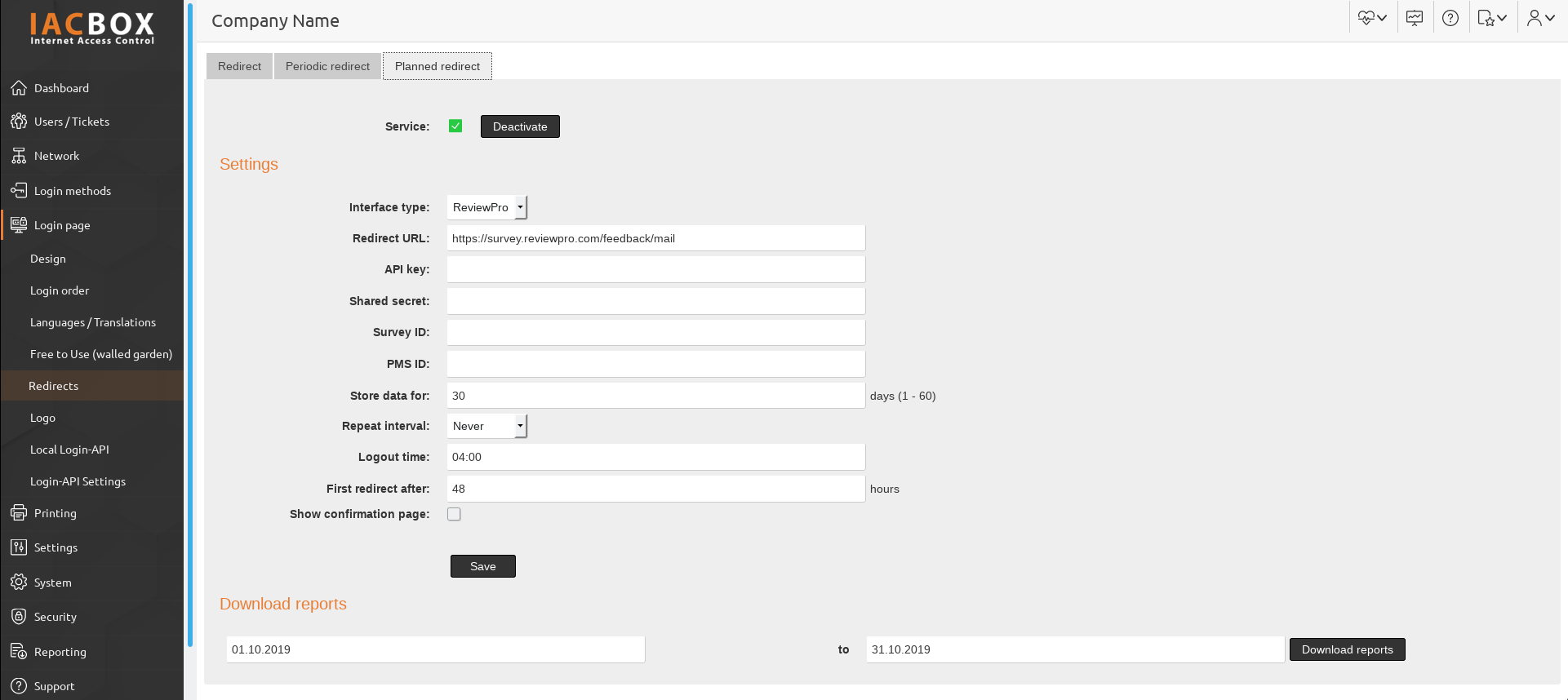Click the Survey ID input field
This screenshot has height=700, width=1568.
click(x=656, y=332)
